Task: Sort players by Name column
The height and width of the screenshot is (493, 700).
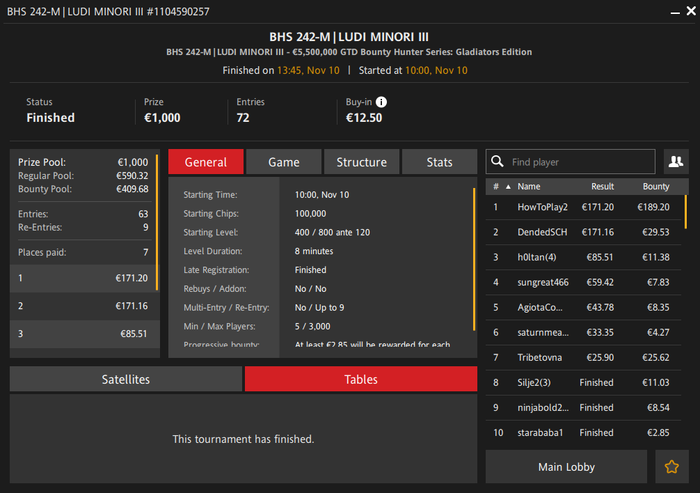Action: tap(529, 187)
